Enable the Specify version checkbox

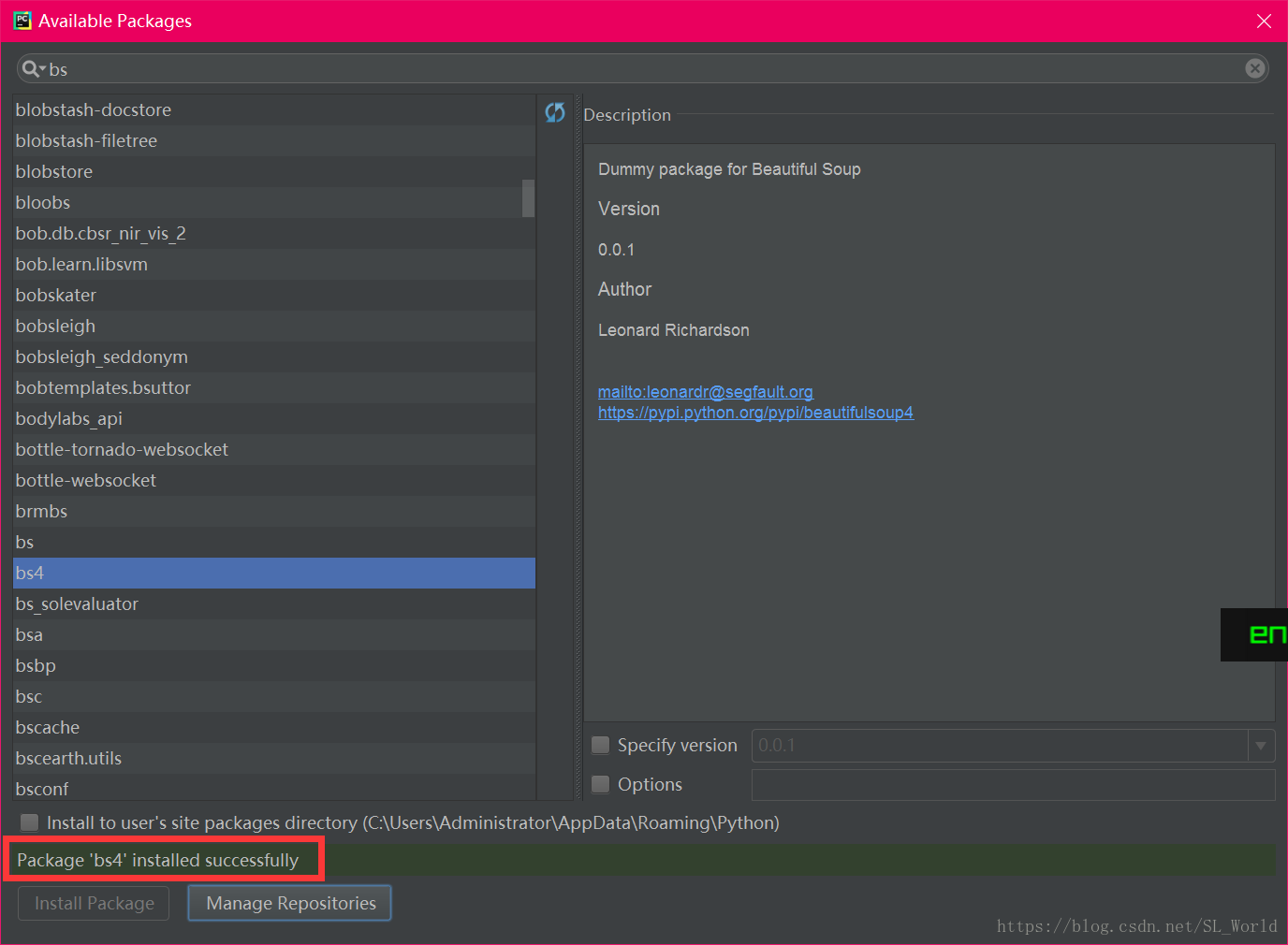tap(601, 745)
